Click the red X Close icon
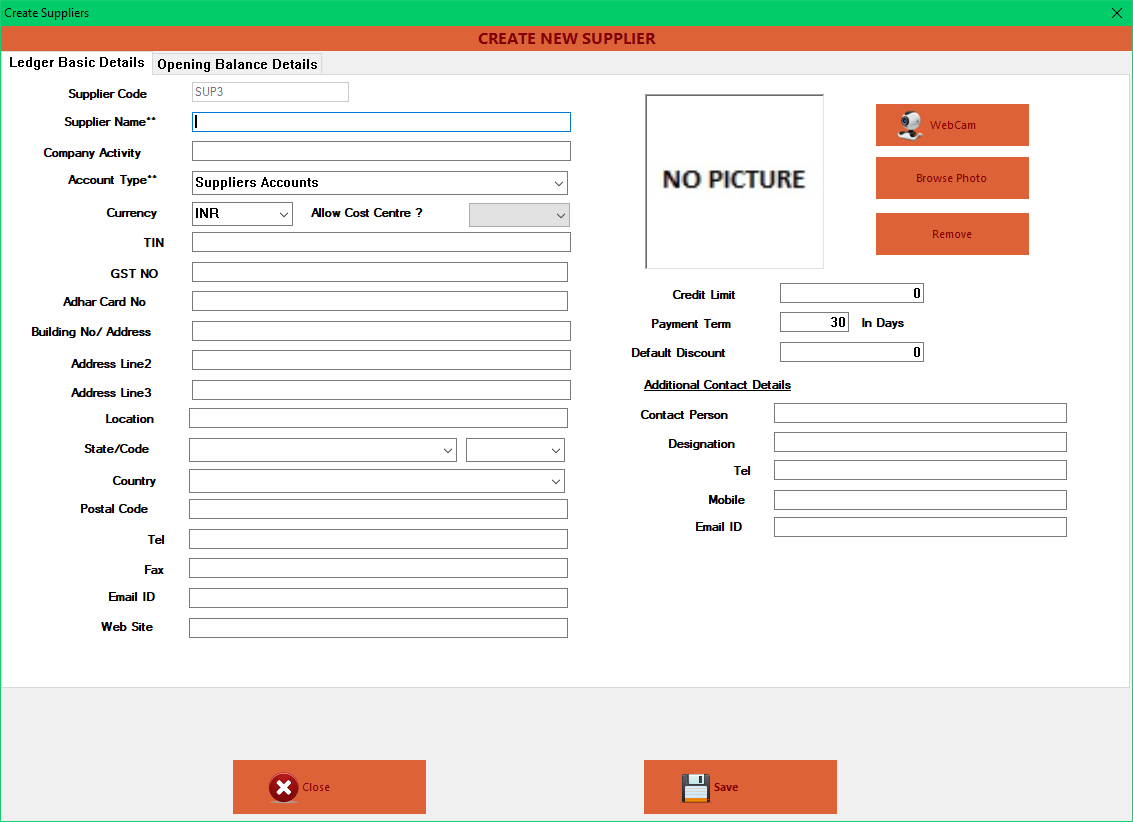Image resolution: width=1133 pixels, height=822 pixels. pyautogui.click(x=281, y=787)
